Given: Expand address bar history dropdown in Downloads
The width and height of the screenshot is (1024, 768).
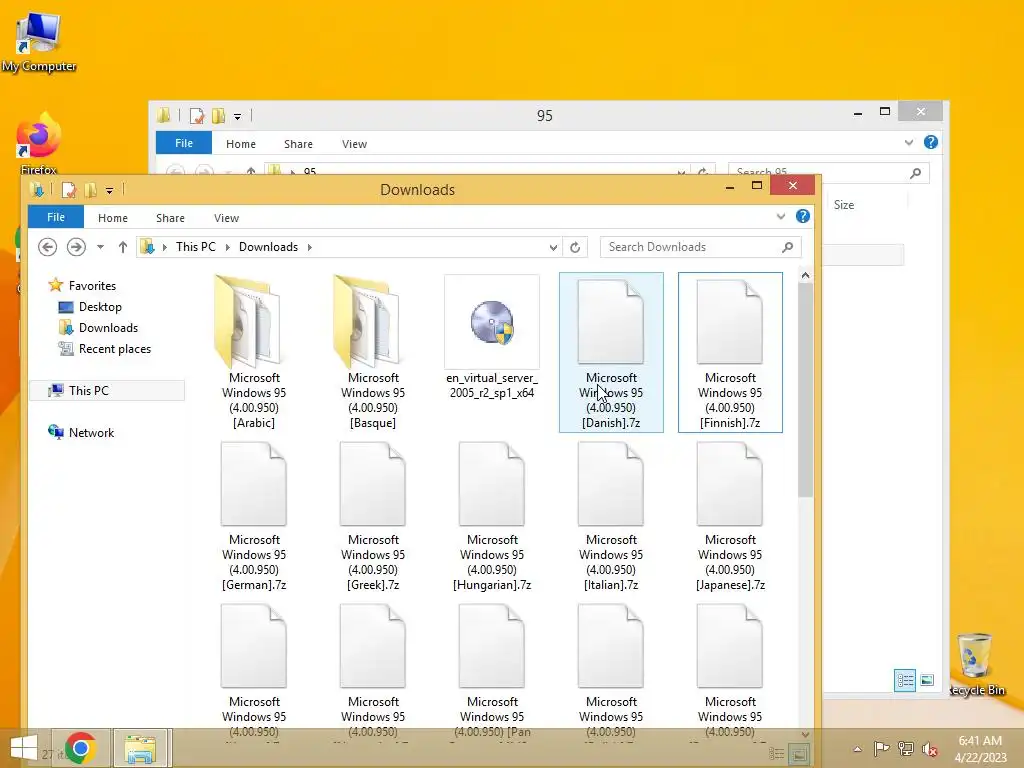Looking at the screenshot, I should (x=553, y=247).
